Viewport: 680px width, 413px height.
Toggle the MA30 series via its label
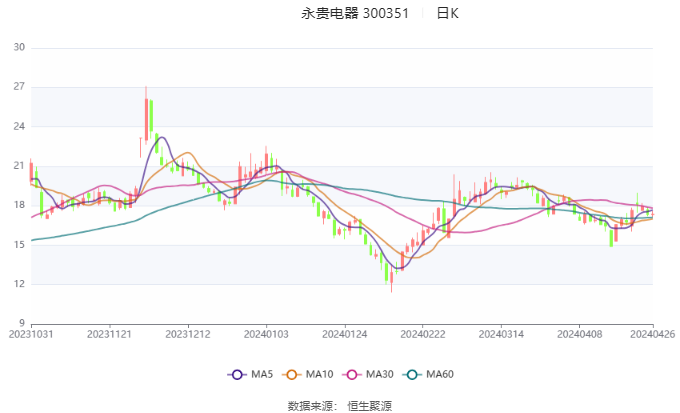pos(379,374)
